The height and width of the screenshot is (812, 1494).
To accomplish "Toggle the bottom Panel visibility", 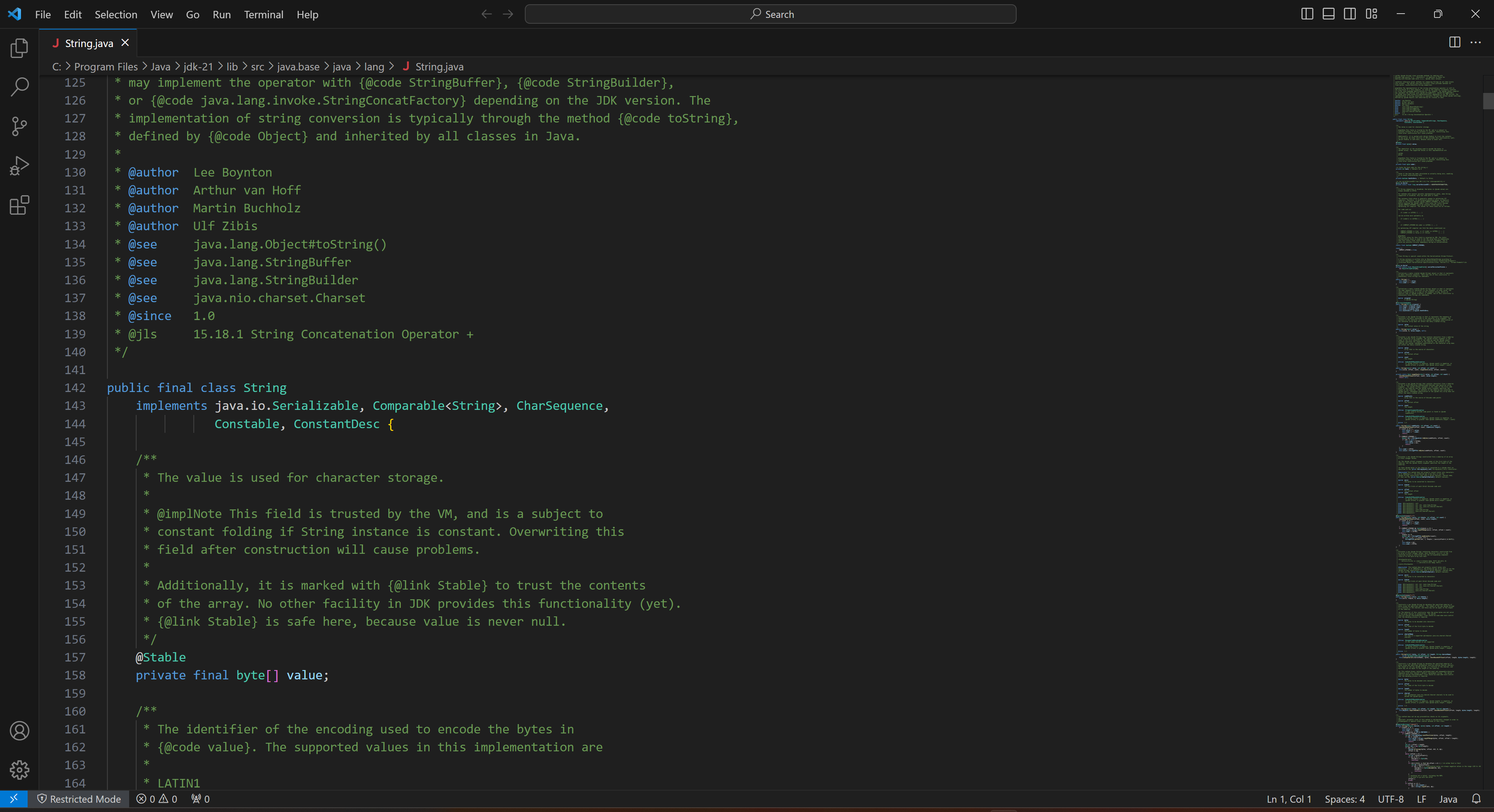I will click(x=1329, y=14).
